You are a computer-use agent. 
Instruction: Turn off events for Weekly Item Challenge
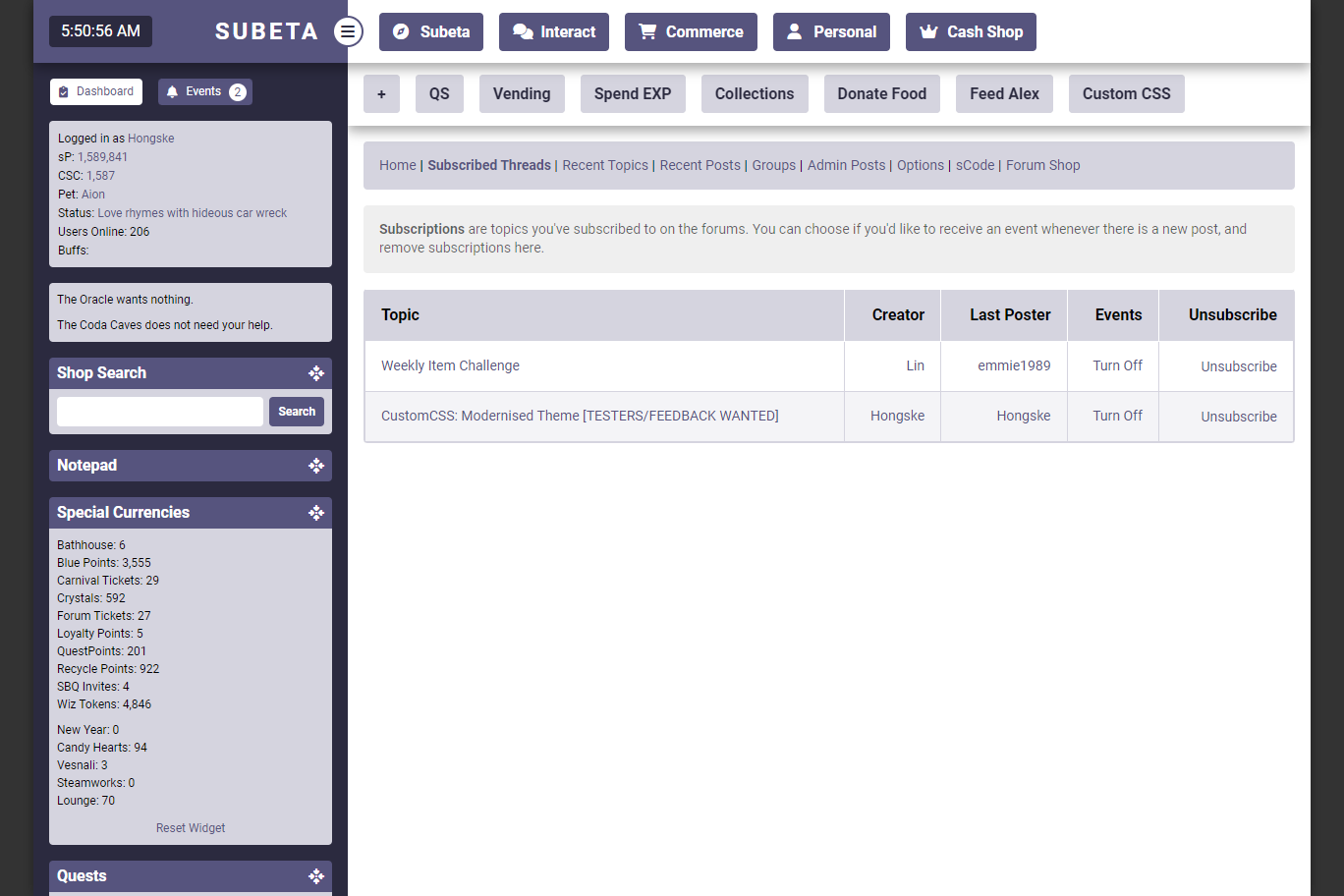(x=1117, y=365)
